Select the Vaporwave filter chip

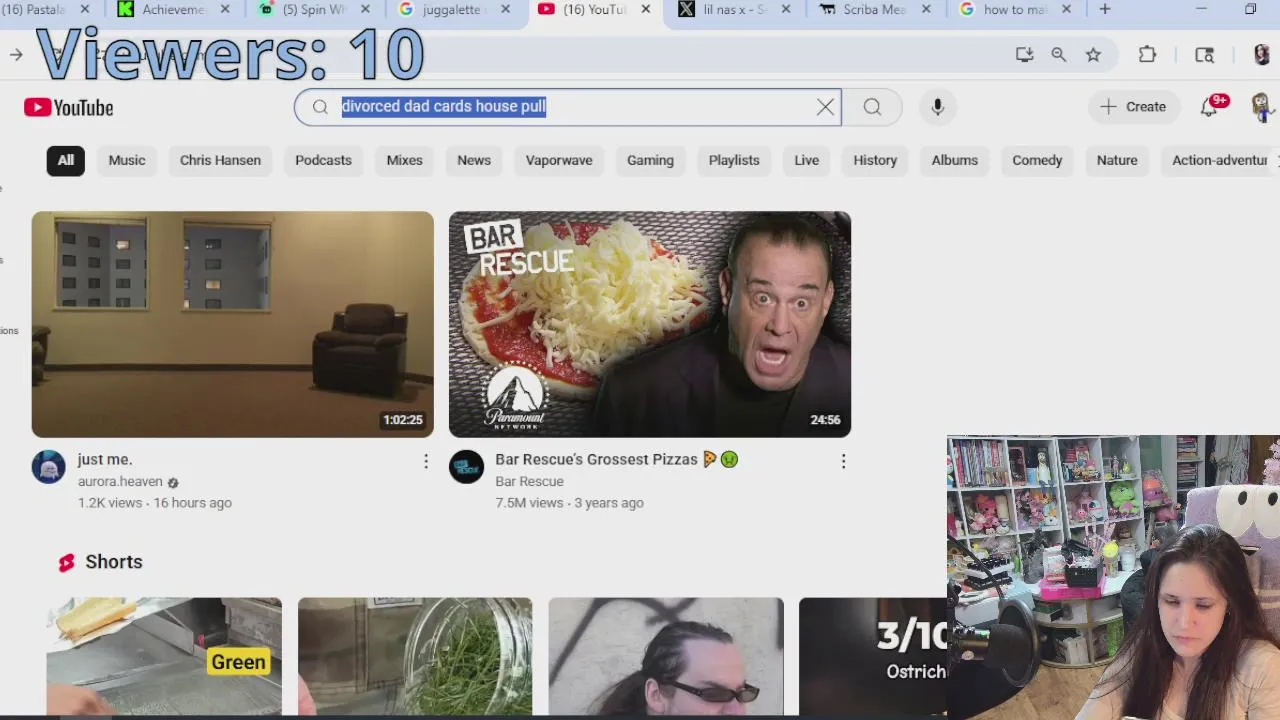559,160
